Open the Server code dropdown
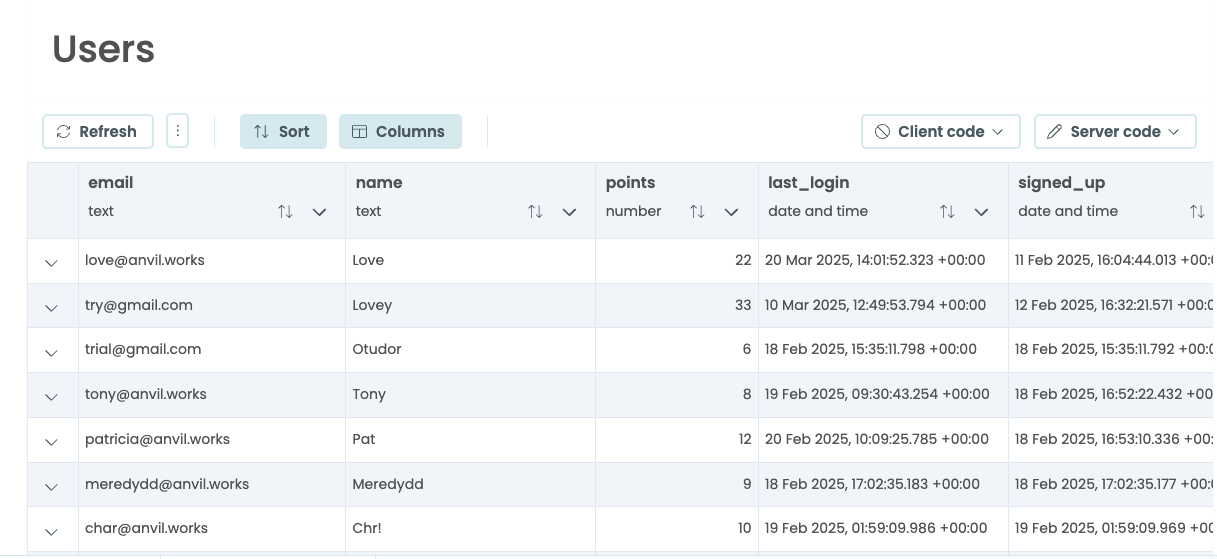The image size is (1217, 559). (1114, 131)
